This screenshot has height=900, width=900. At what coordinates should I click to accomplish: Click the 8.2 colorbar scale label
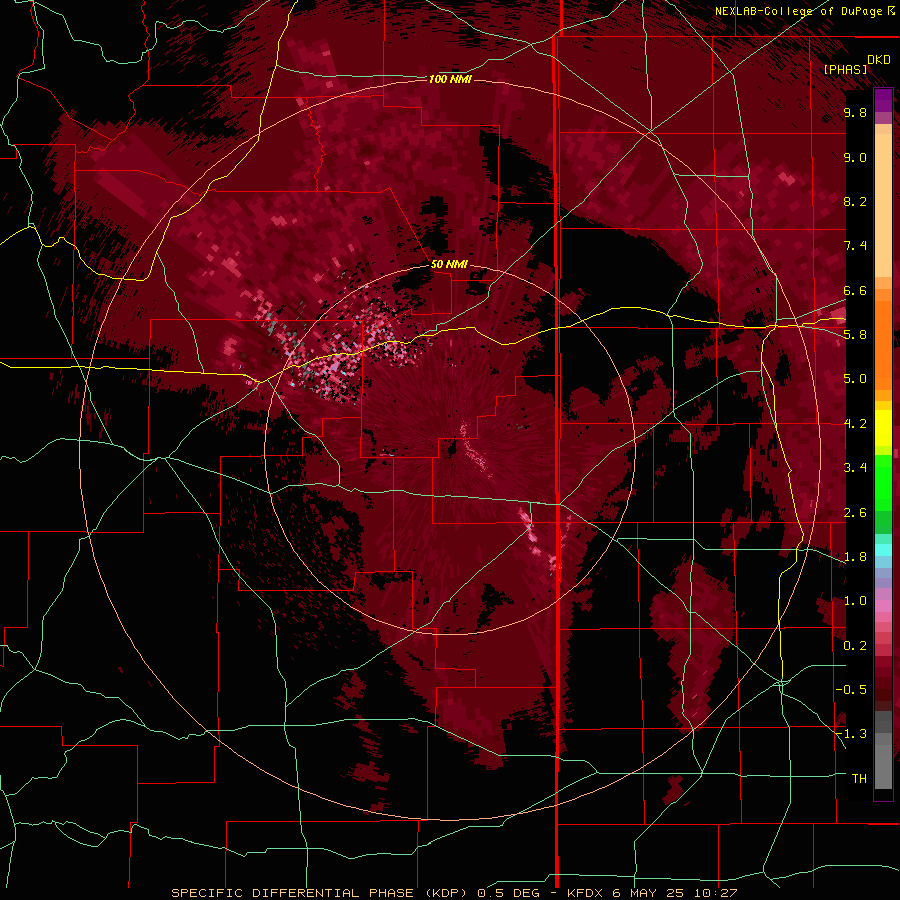[x=855, y=201]
